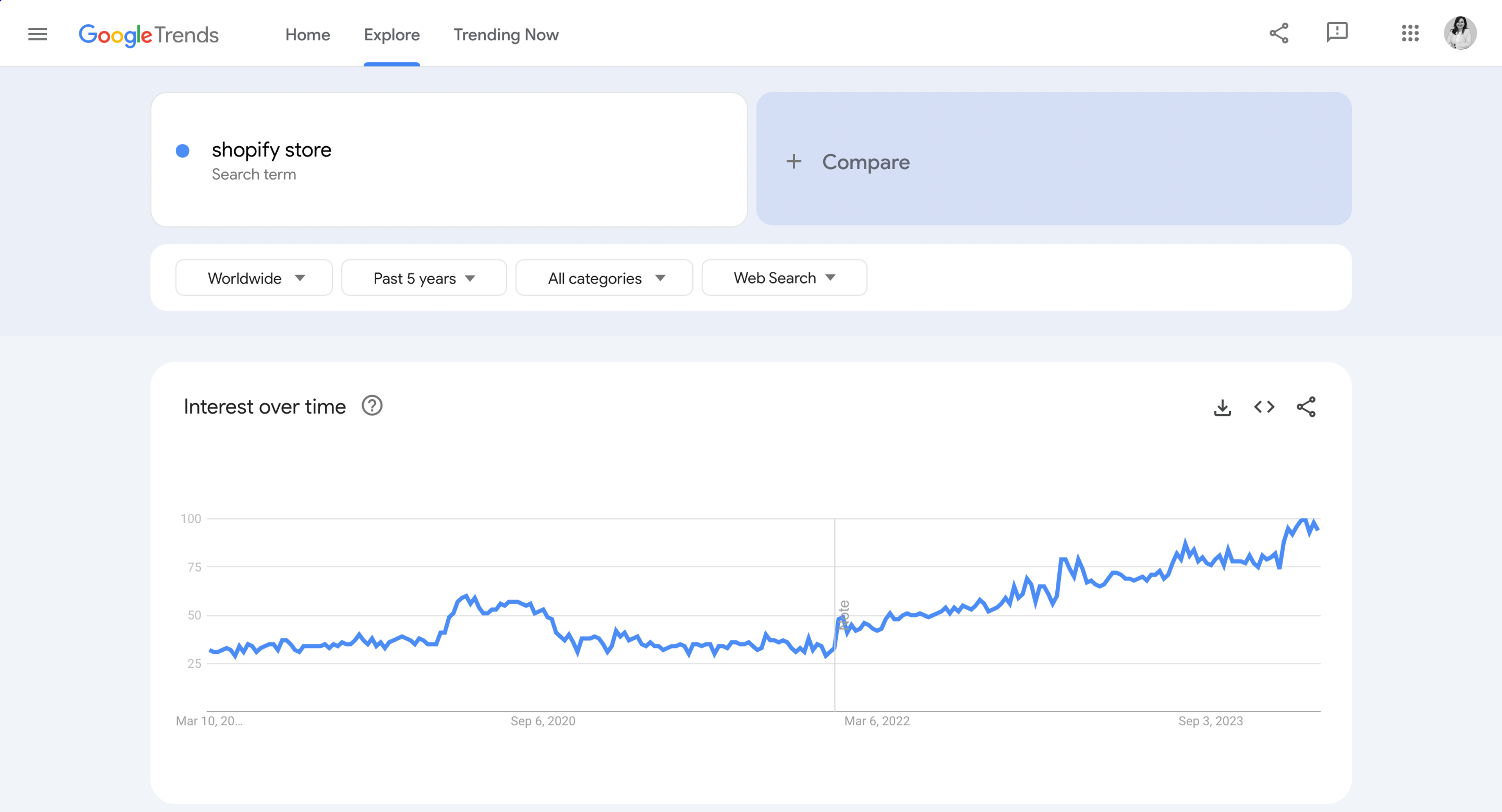Click the Sep 3, 2023 axis label
Viewport: 1502px width, 812px height.
tap(1211, 721)
